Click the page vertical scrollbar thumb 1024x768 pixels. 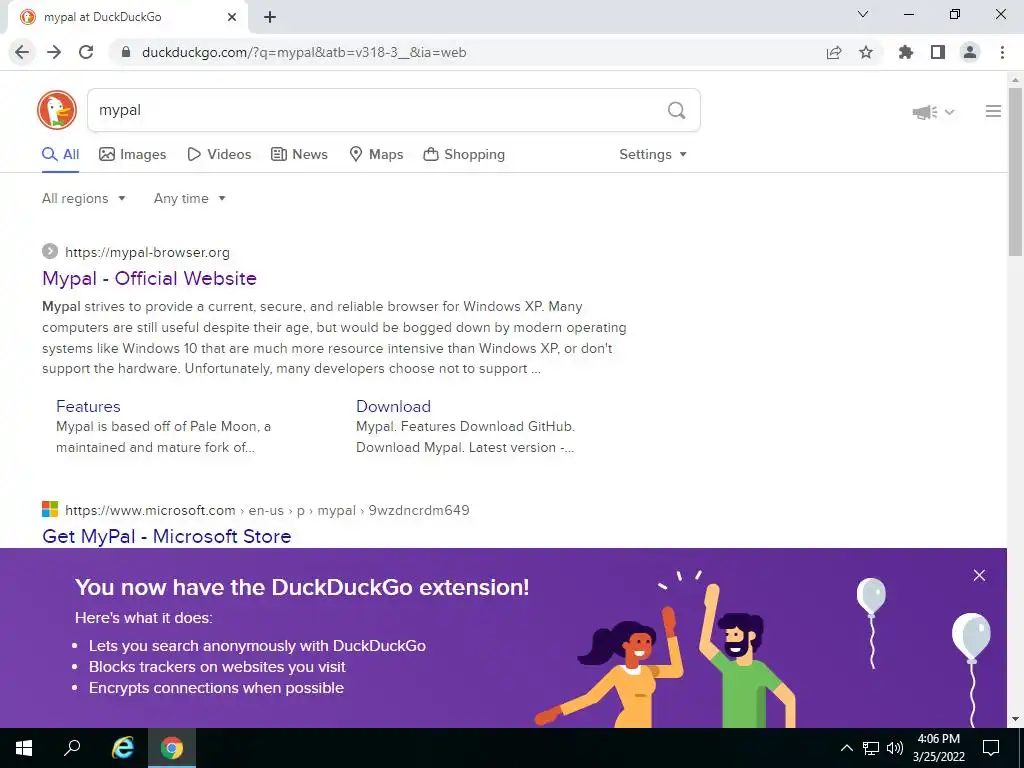1016,171
